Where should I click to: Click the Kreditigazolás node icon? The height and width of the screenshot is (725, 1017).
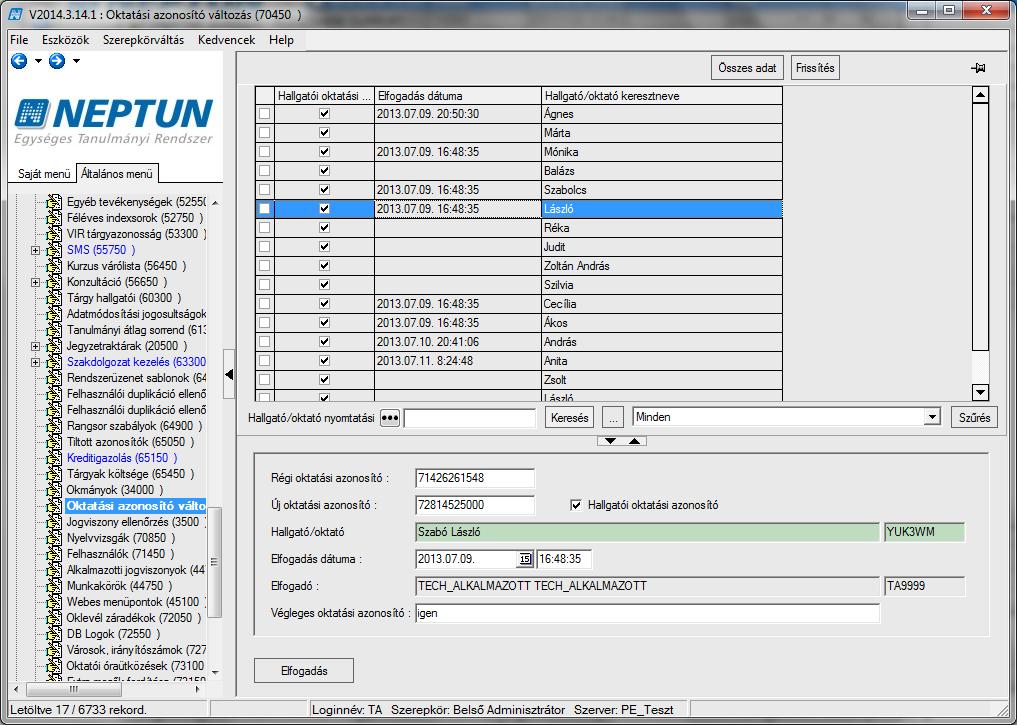(54, 458)
